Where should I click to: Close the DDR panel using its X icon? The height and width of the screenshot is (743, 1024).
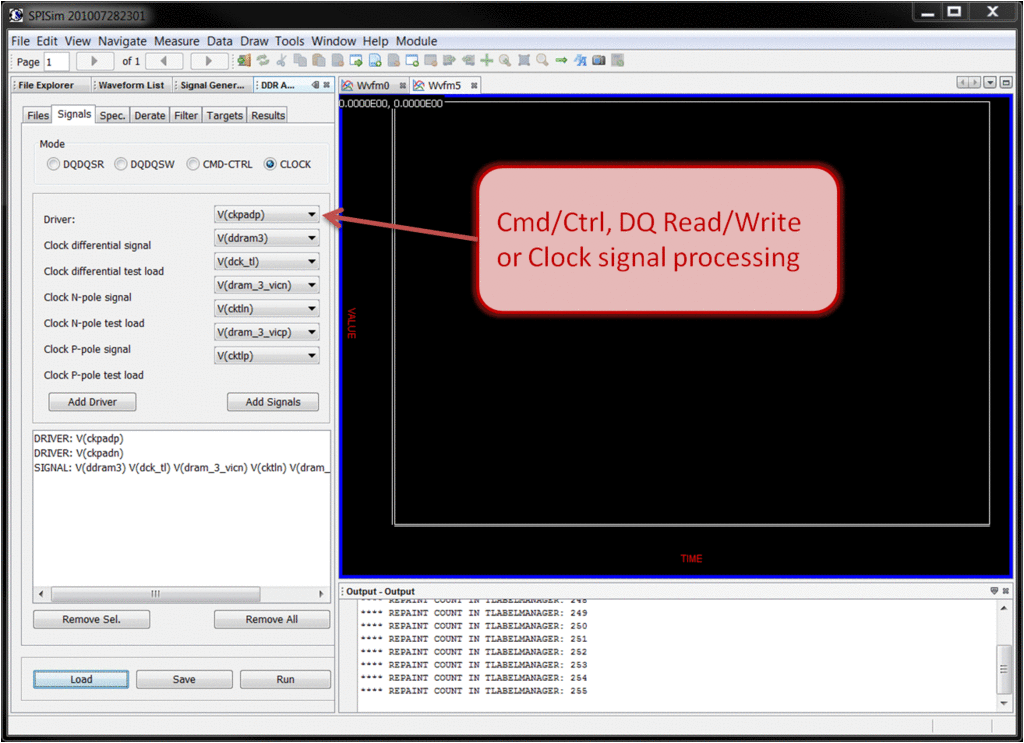pos(327,85)
